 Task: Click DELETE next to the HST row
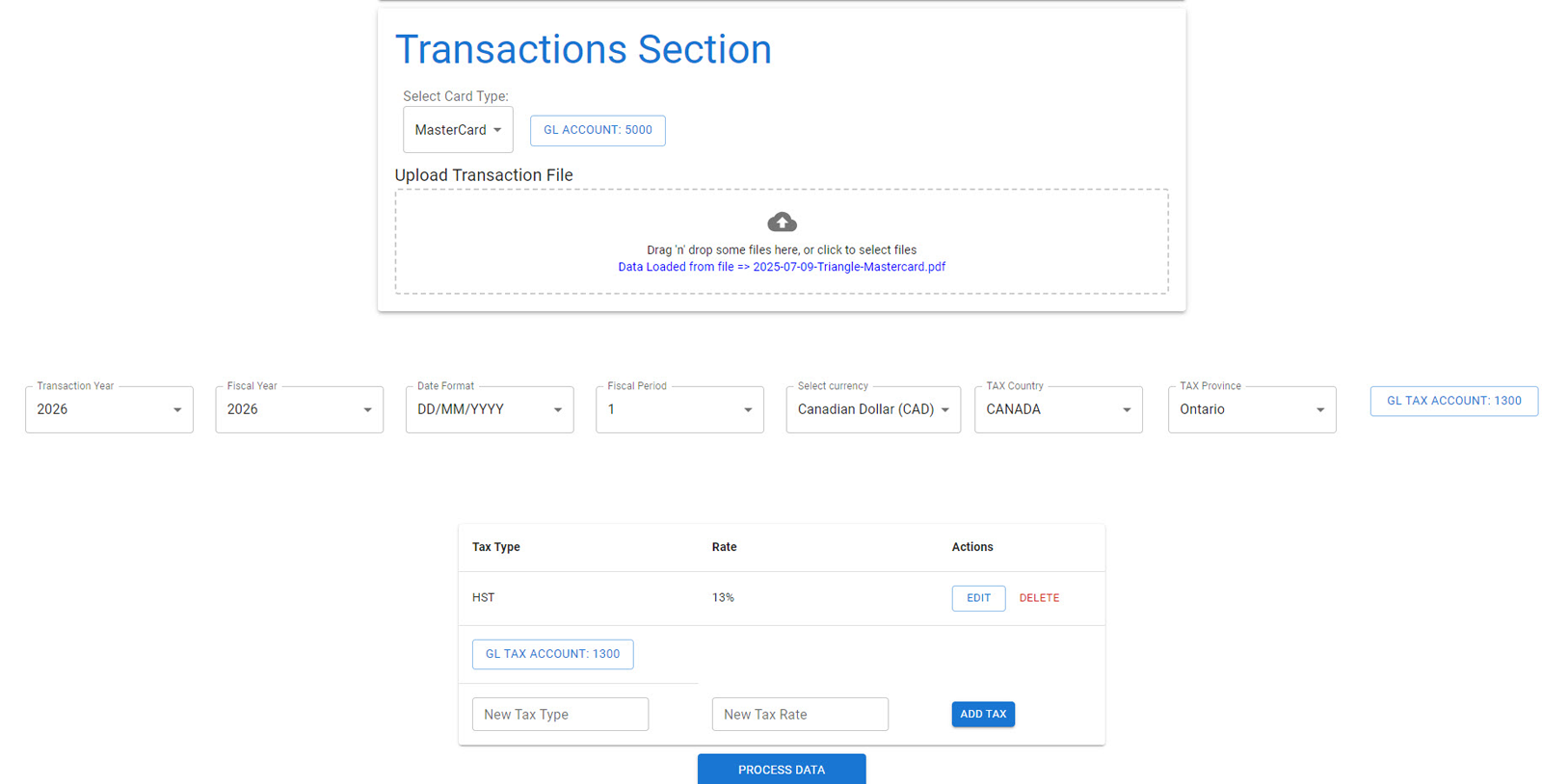pos(1039,598)
